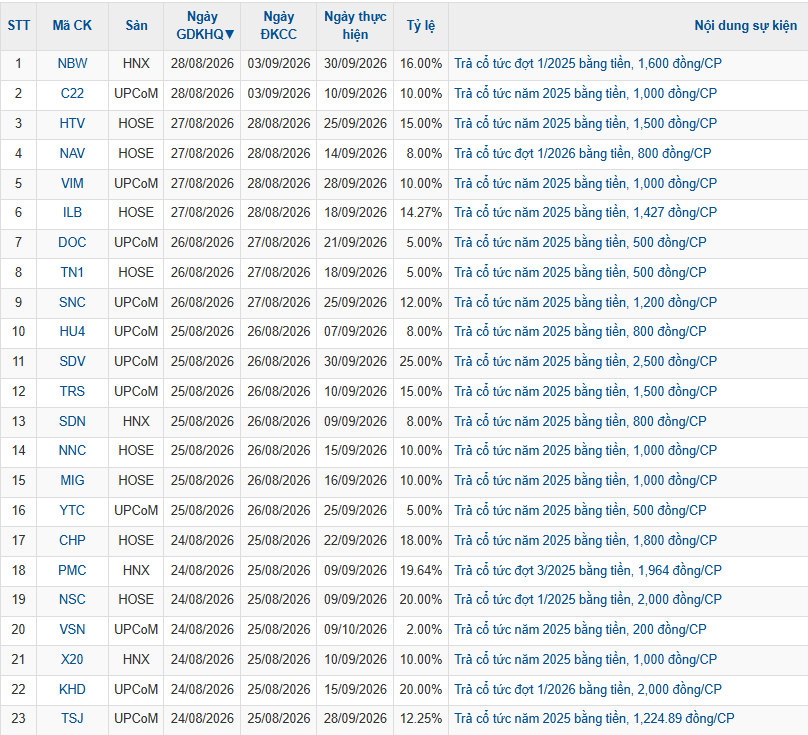Open stock code TSJ
The height and width of the screenshot is (735, 808).
[72, 719]
